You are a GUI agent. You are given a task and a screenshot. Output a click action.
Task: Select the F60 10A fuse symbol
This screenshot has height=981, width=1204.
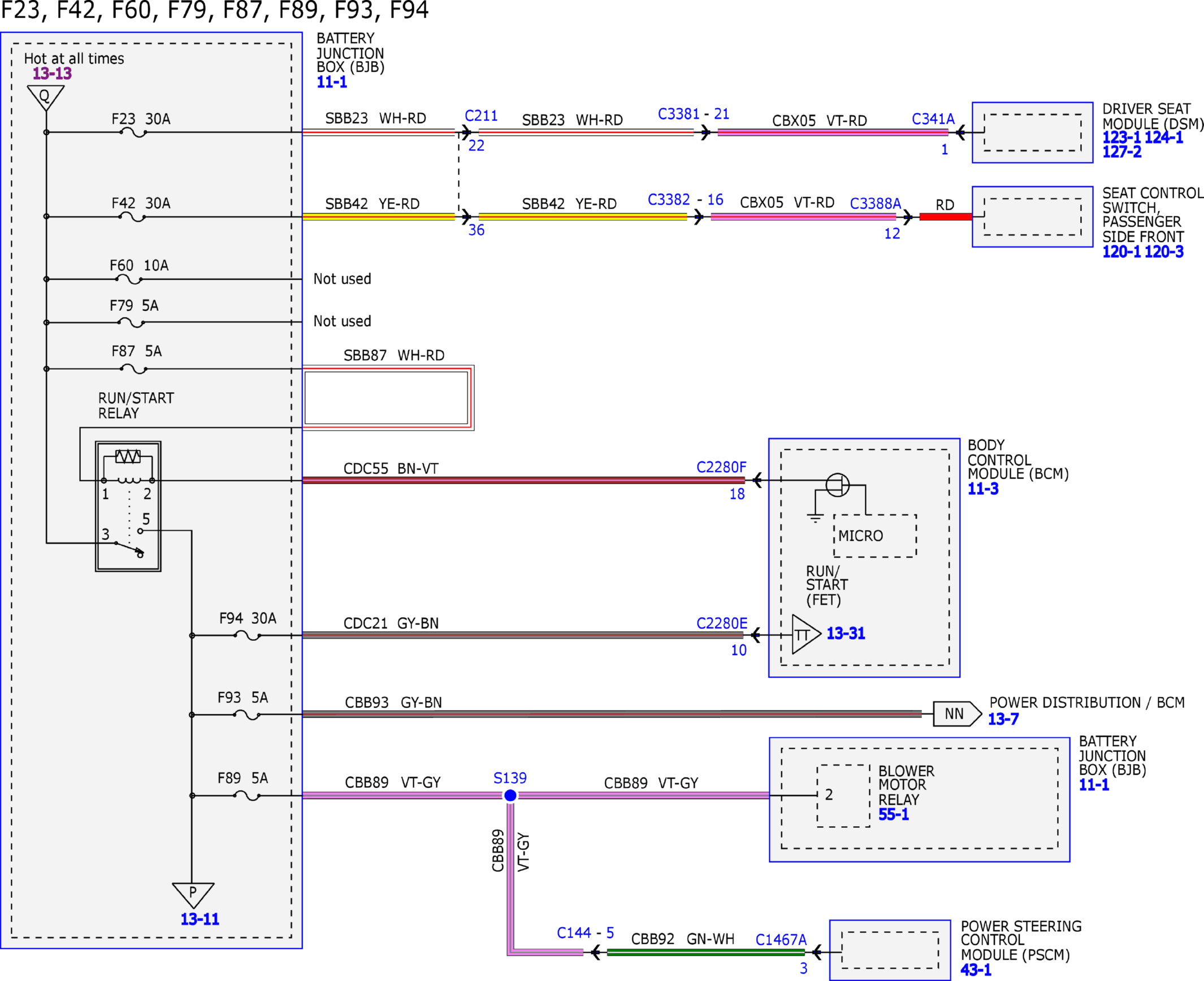pos(129,279)
